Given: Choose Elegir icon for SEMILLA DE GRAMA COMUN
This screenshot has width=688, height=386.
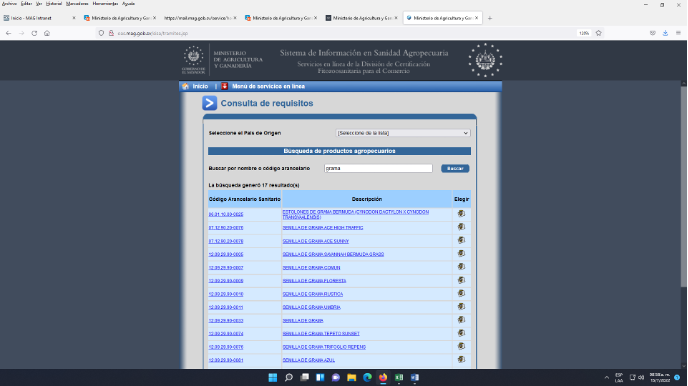Looking at the screenshot, I should (461, 267).
